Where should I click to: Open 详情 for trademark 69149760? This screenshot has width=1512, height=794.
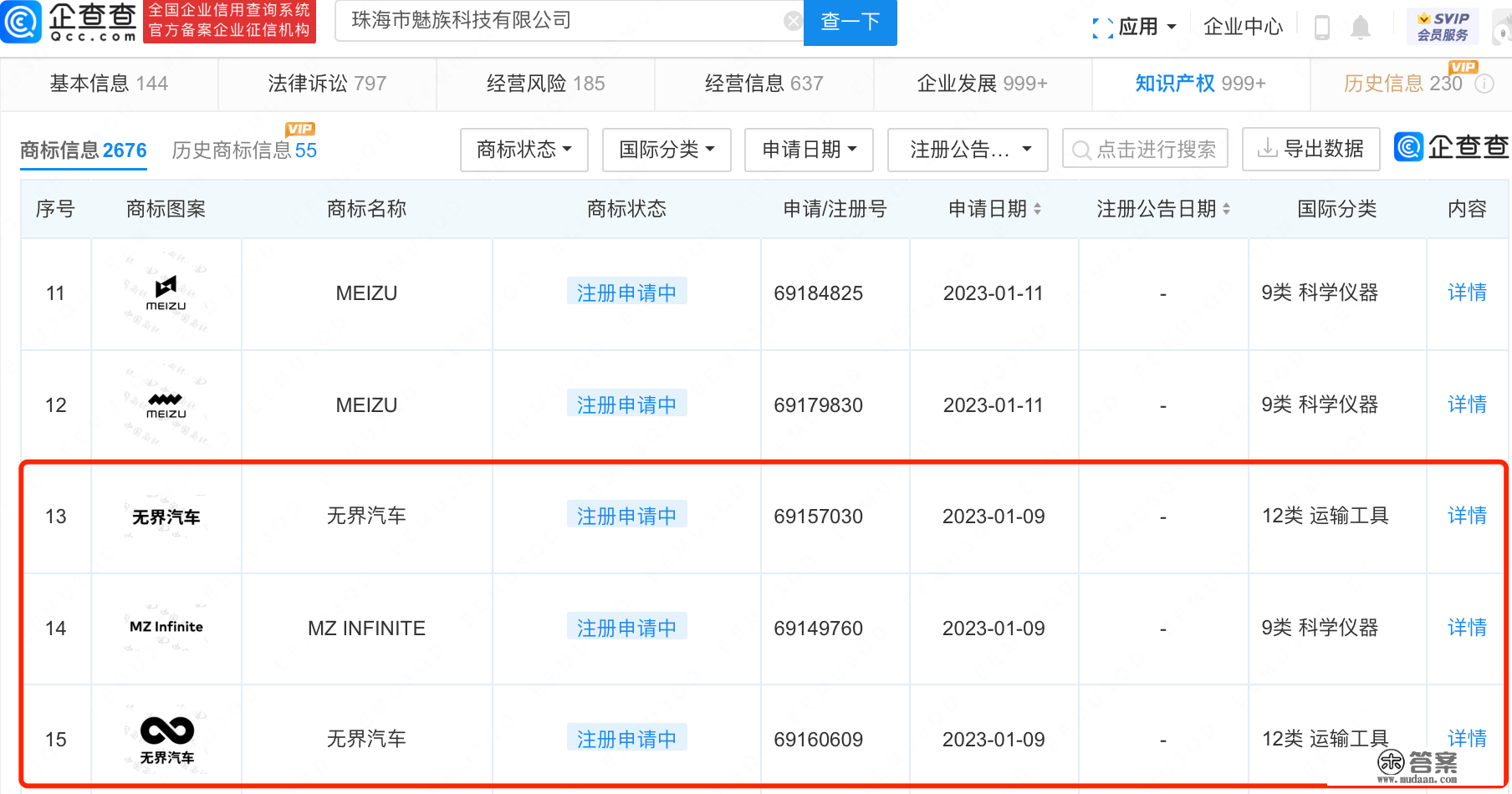coord(1467,628)
